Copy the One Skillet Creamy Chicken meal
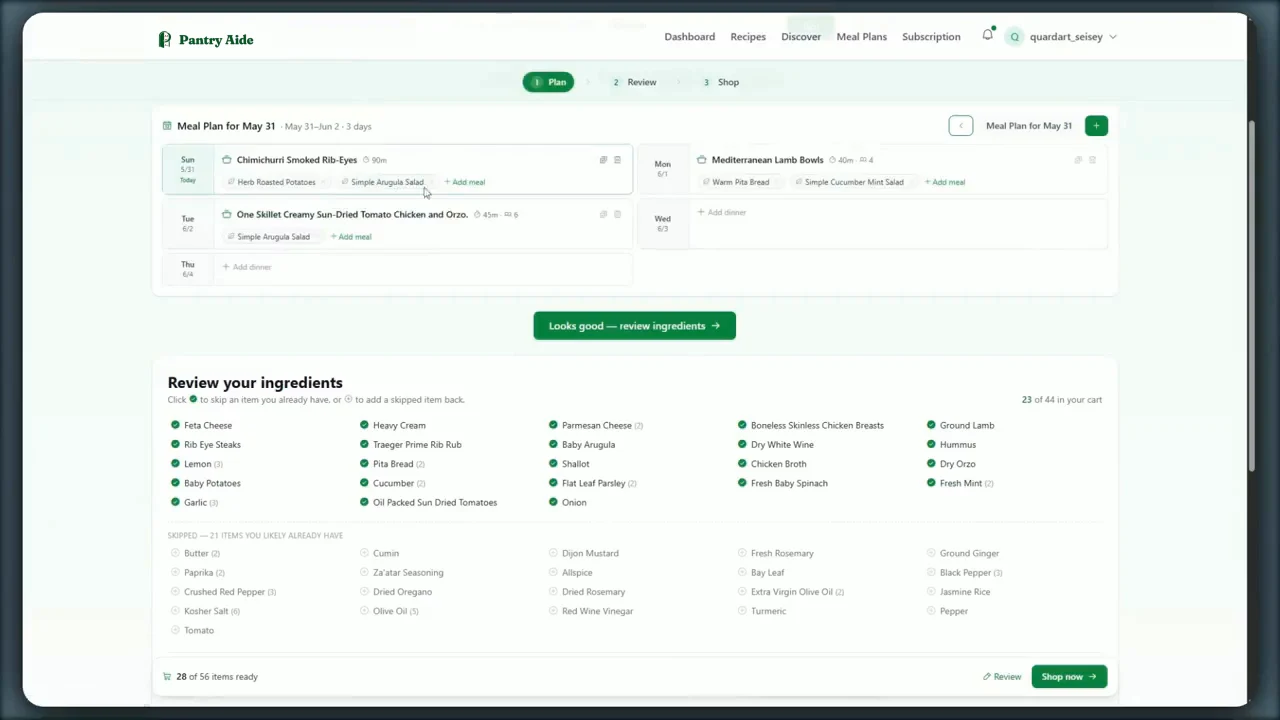The width and height of the screenshot is (1280, 720). pyautogui.click(x=603, y=214)
